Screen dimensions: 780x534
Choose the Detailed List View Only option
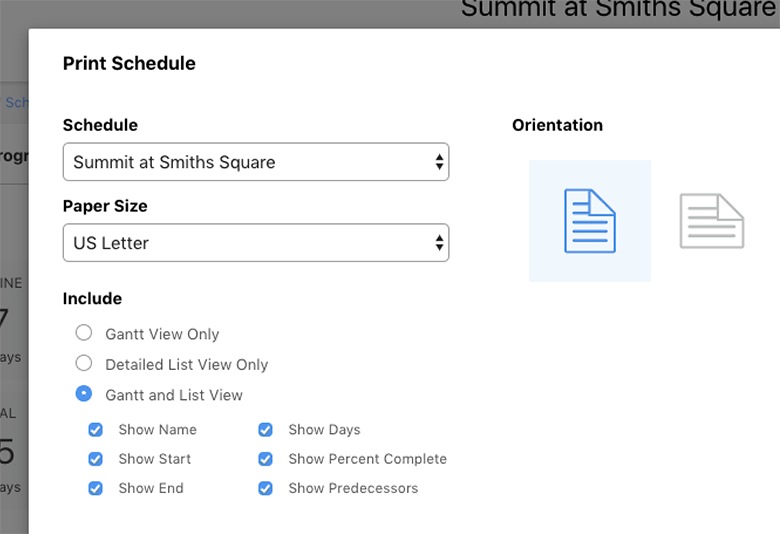[x=84, y=364]
